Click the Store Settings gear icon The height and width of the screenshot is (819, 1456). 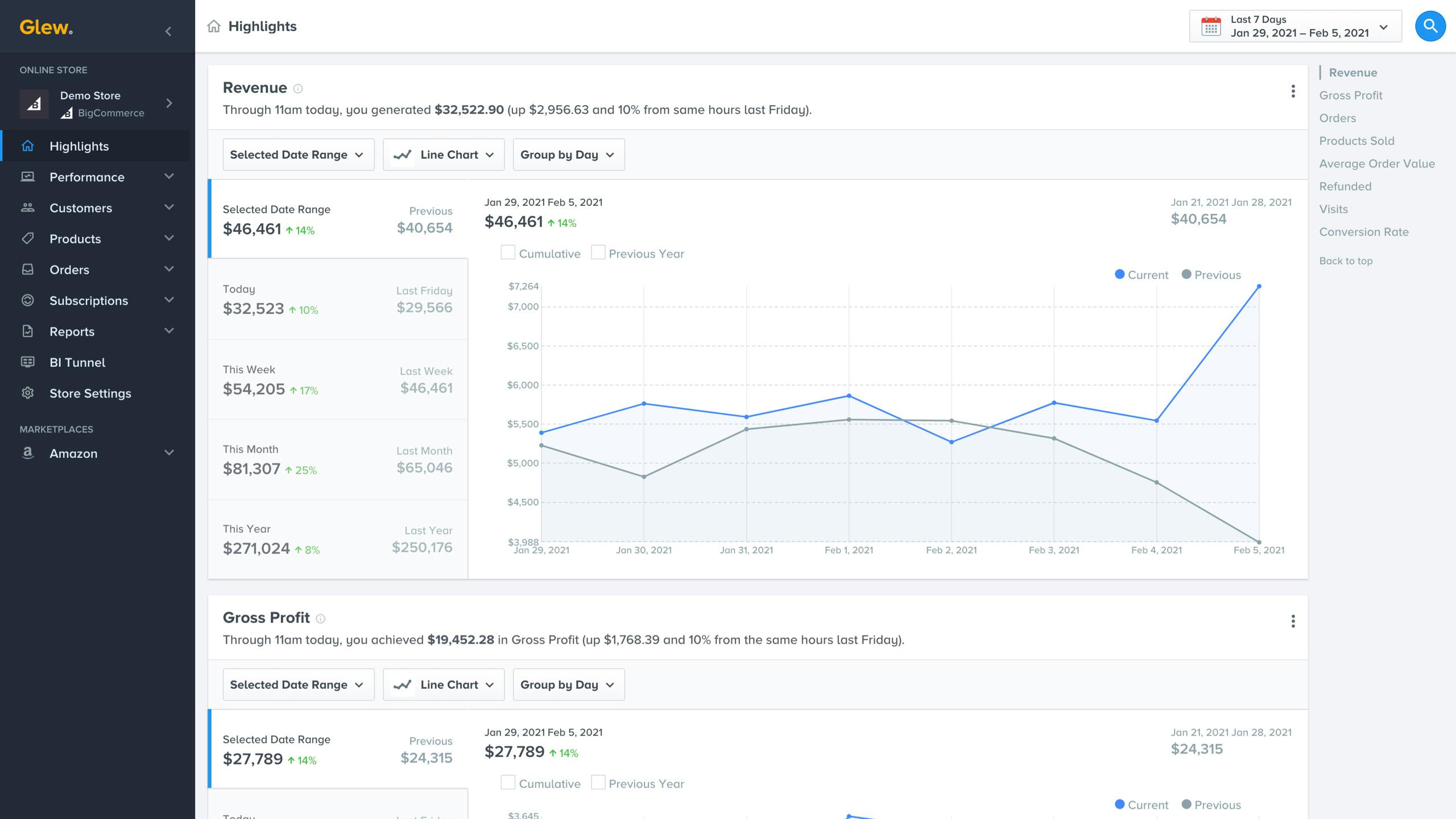point(27,393)
